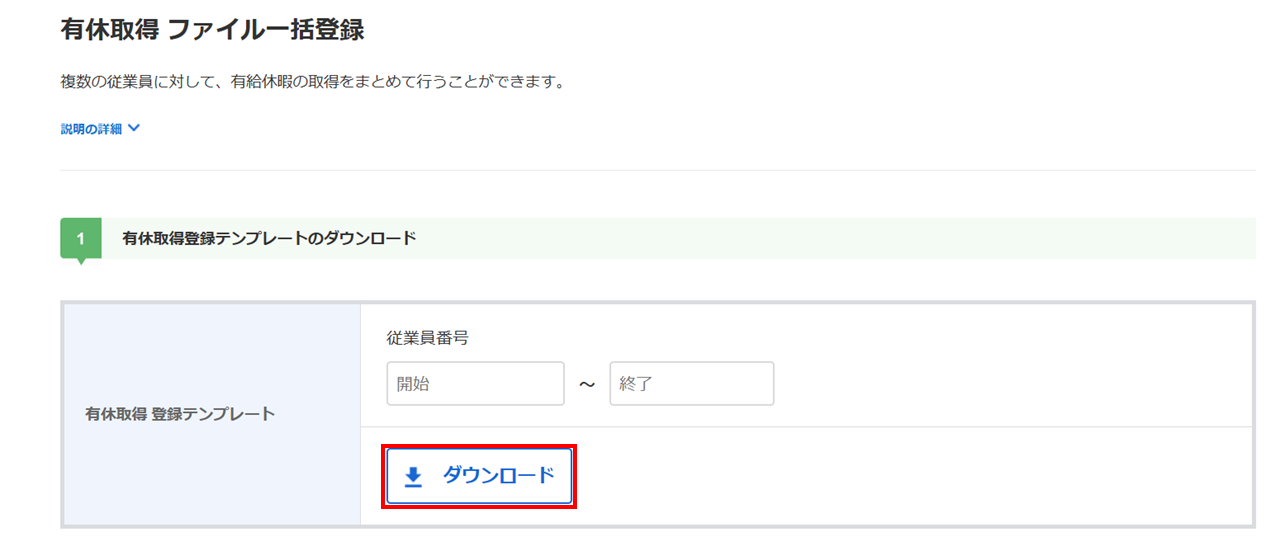1280x546 pixels.
Task: Click the pointer triangle under step badge
Action: pyautogui.click(x=81, y=261)
